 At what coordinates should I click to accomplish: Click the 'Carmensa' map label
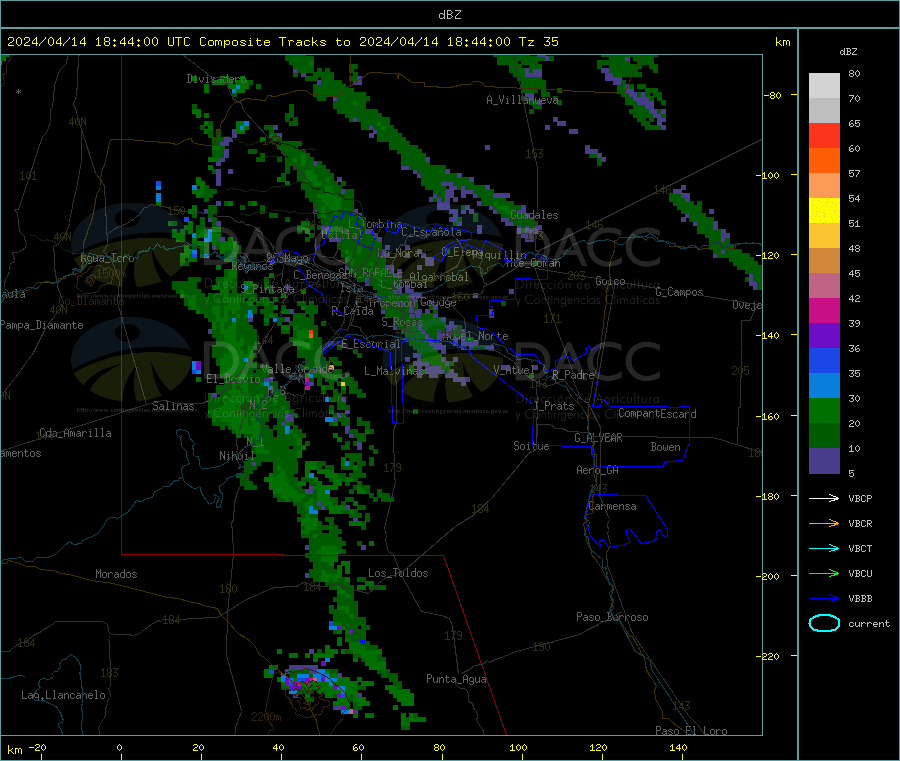coord(612,506)
